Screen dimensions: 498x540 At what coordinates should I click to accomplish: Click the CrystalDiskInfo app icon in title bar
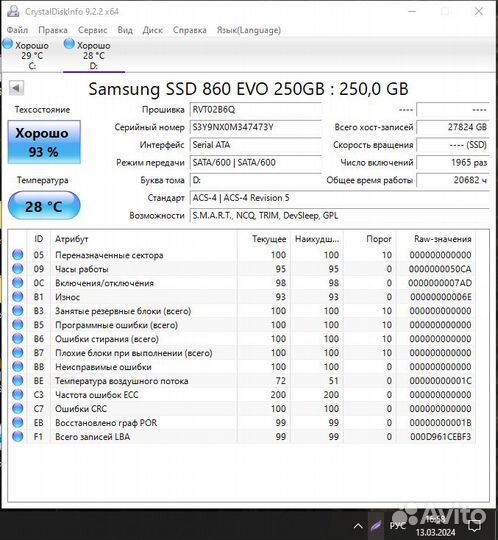click(13, 11)
